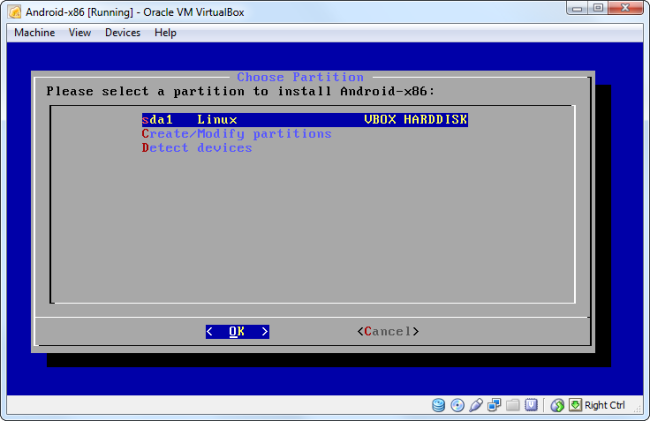Screen dimensions: 650x421
Task: Open the Help menu
Action: click(165, 32)
